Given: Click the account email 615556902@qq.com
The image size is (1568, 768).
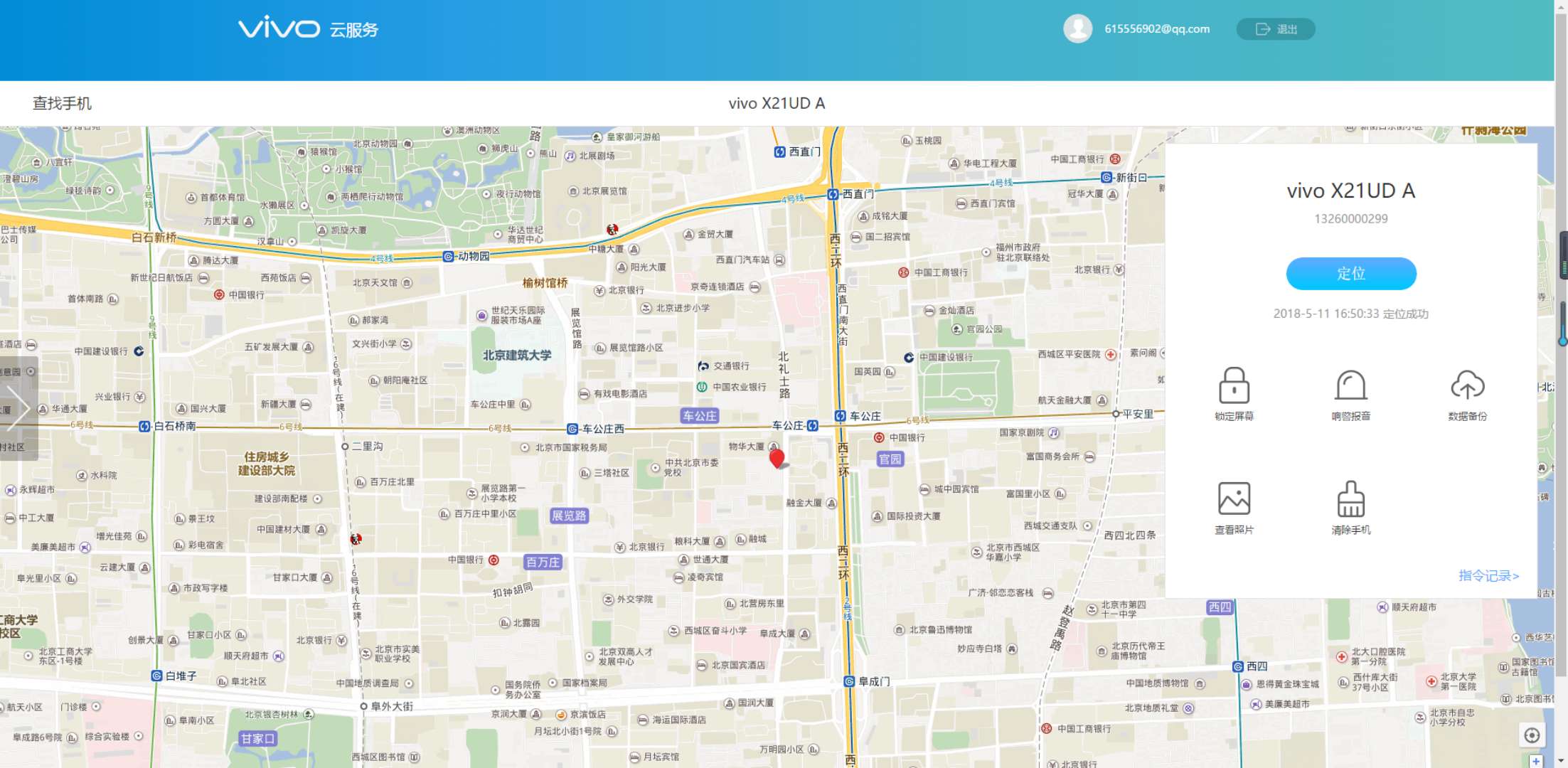Looking at the screenshot, I should tap(1156, 29).
